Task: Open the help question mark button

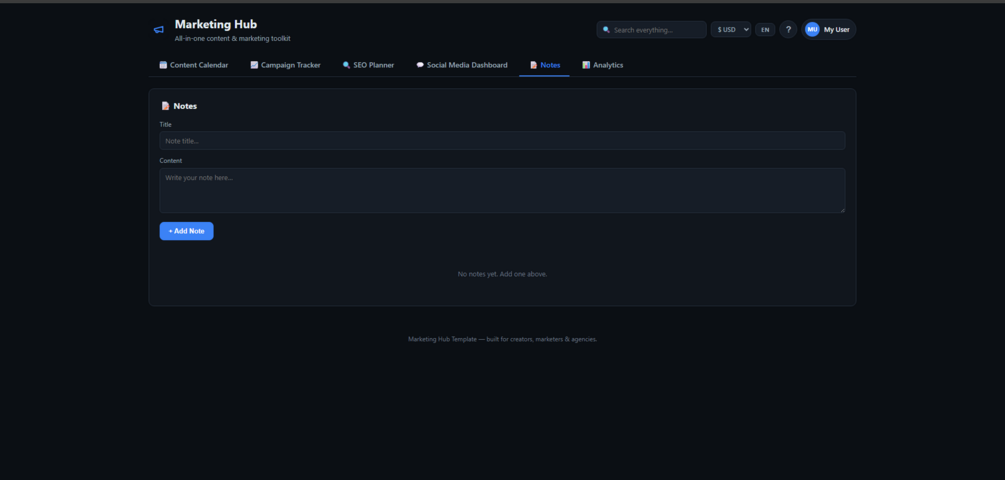Action: [788, 29]
